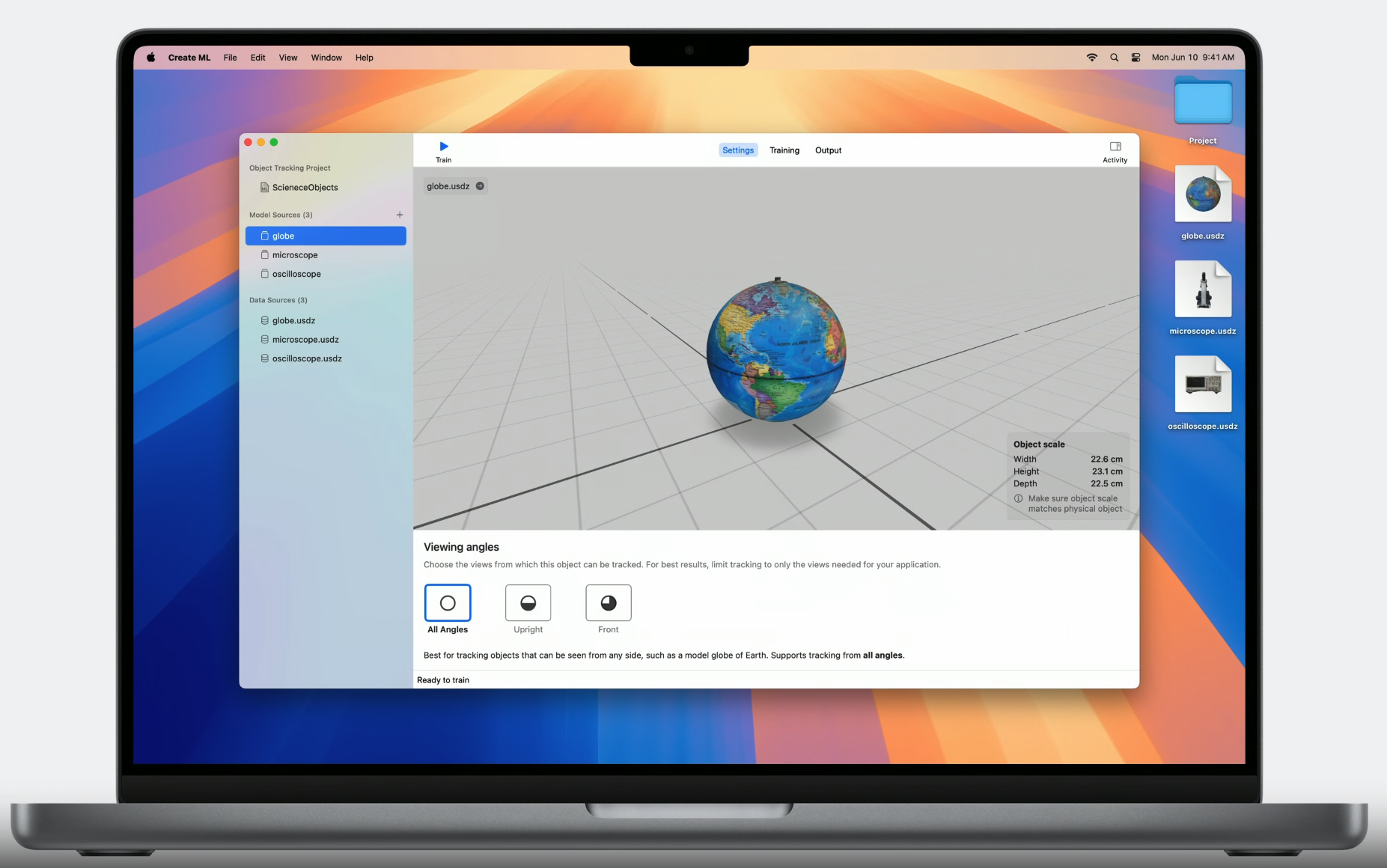Select globe.usdz file on desktop
Screen dimensions: 1387x868
pyautogui.click(x=1203, y=195)
